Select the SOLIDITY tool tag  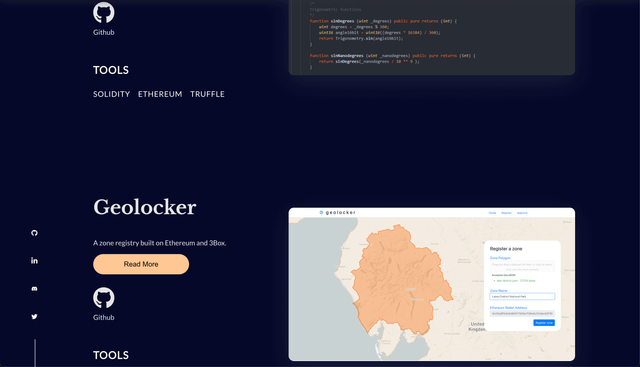coord(111,94)
